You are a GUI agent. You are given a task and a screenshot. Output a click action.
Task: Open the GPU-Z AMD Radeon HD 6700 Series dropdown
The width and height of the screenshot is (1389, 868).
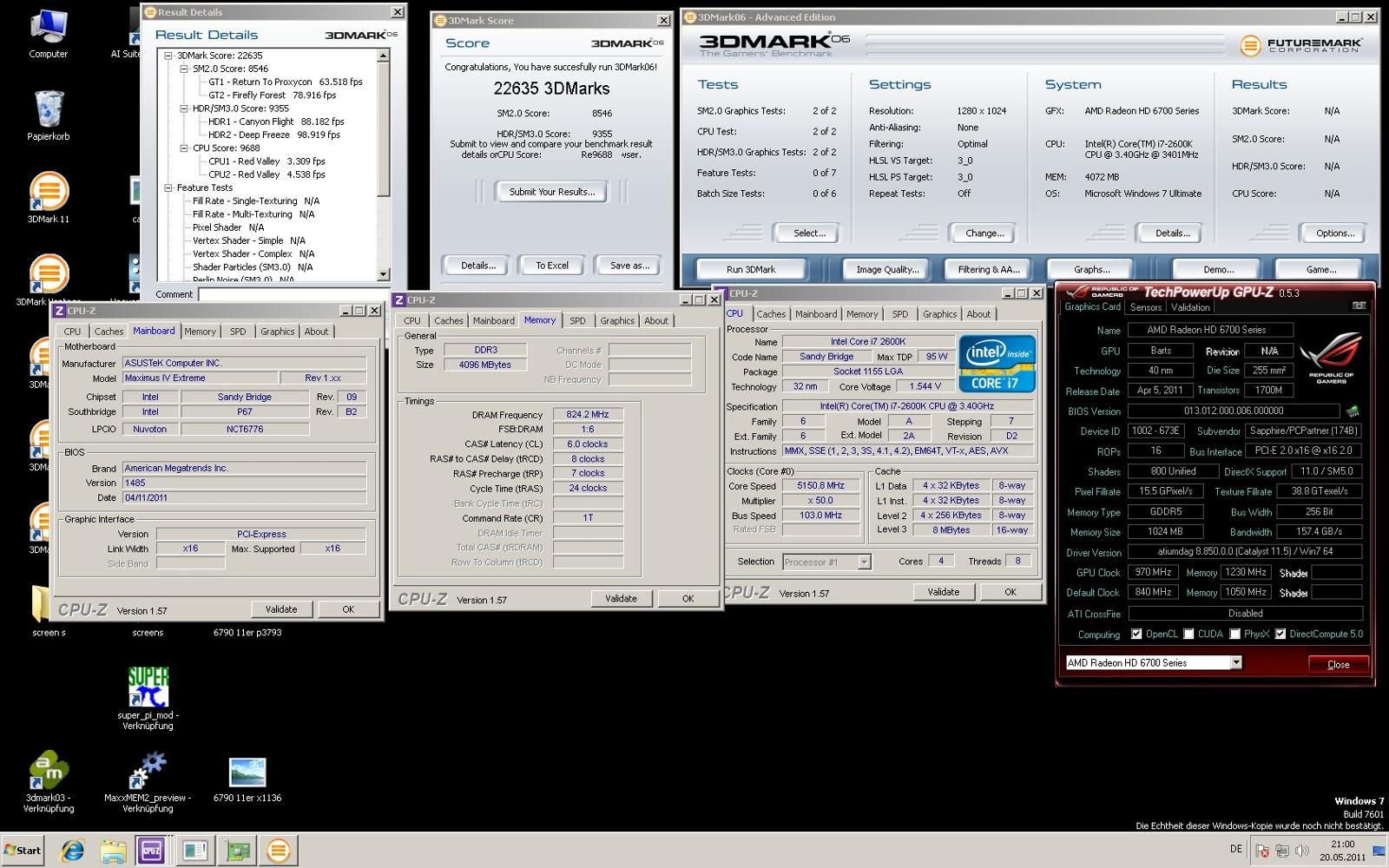click(x=1236, y=663)
